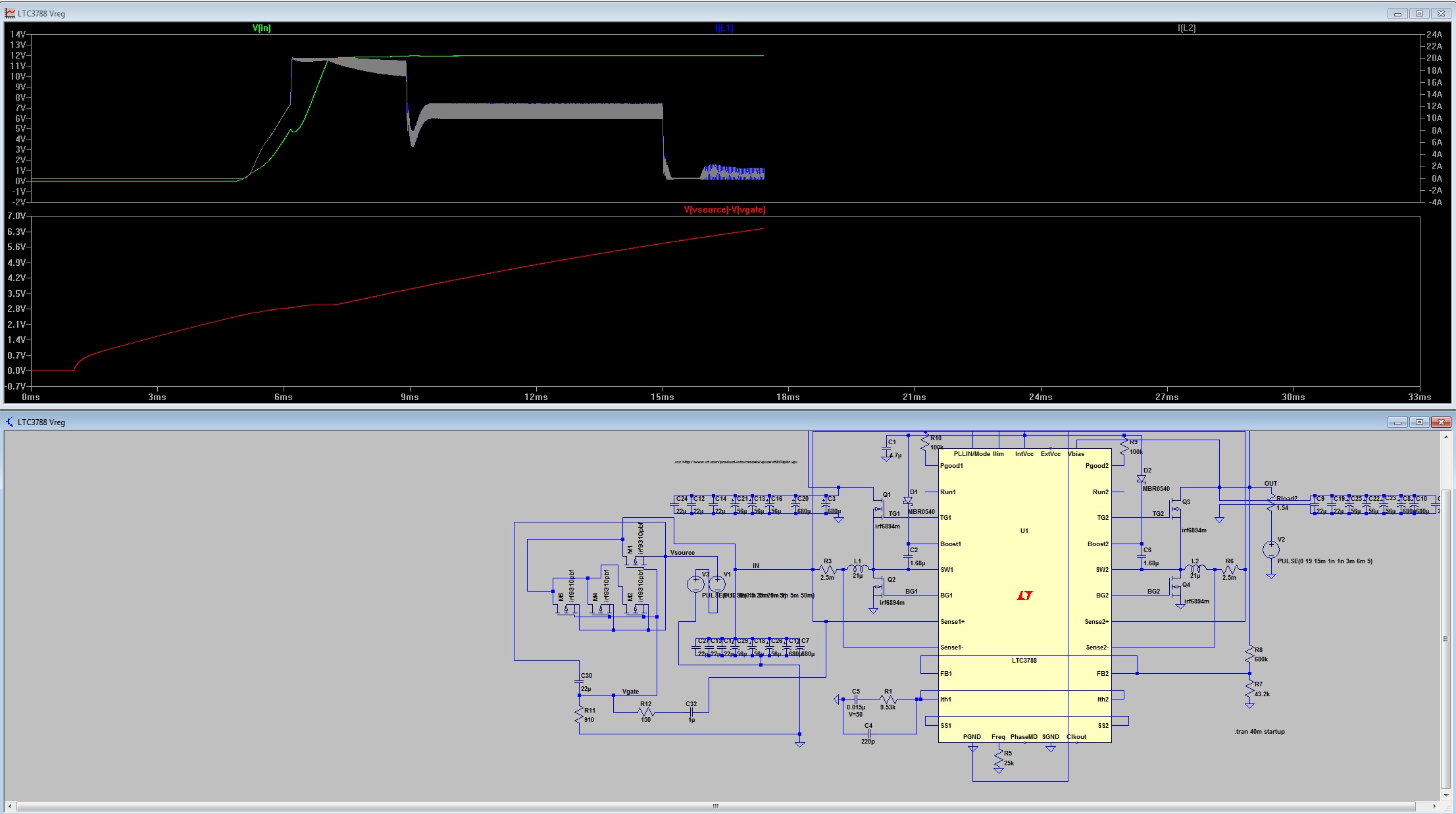Select the V2 pulse voltage source symbol
The width and height of the screenshot is (1456, 814).
(1271, 549)
